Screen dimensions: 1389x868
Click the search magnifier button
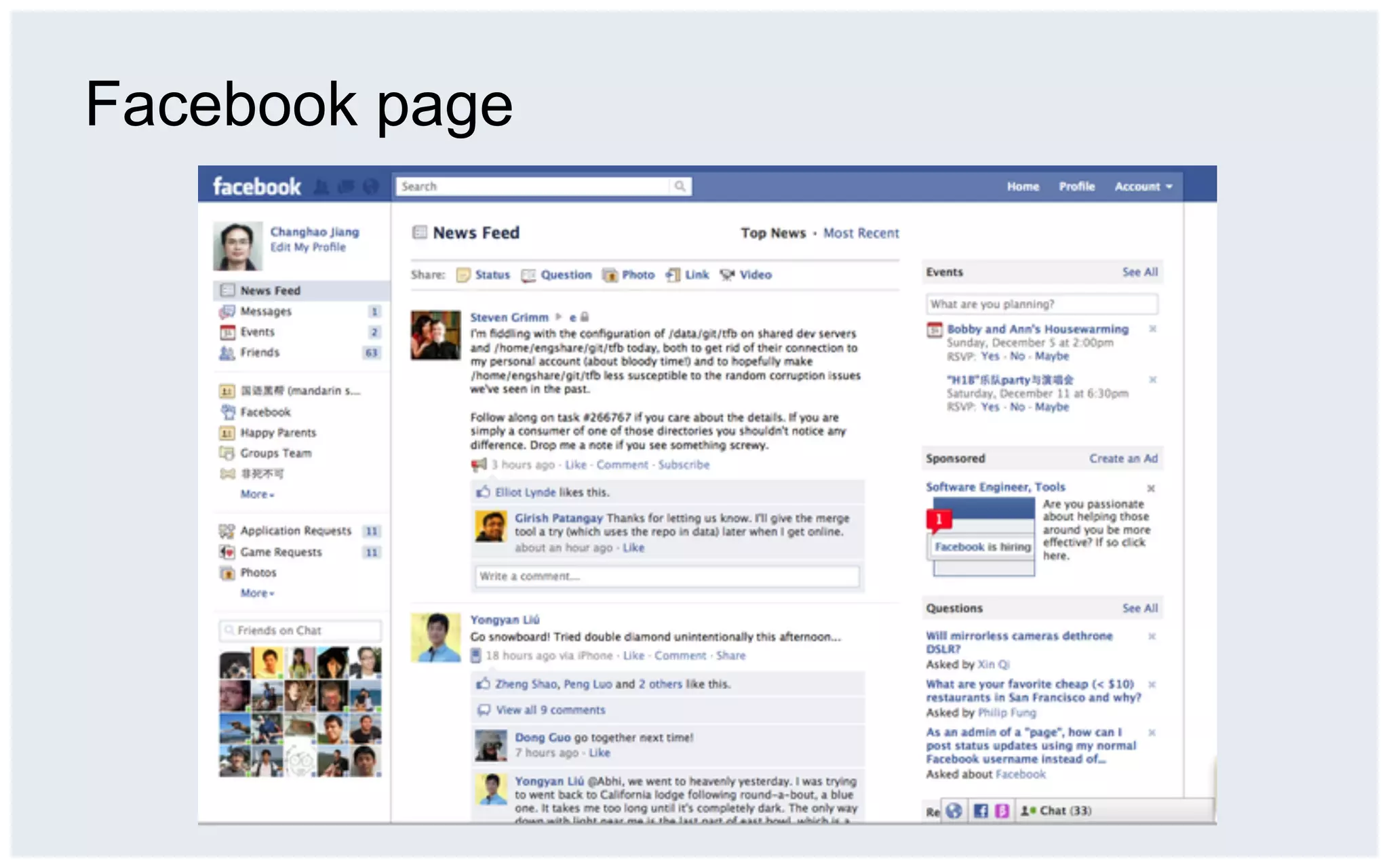click(680, 186)
